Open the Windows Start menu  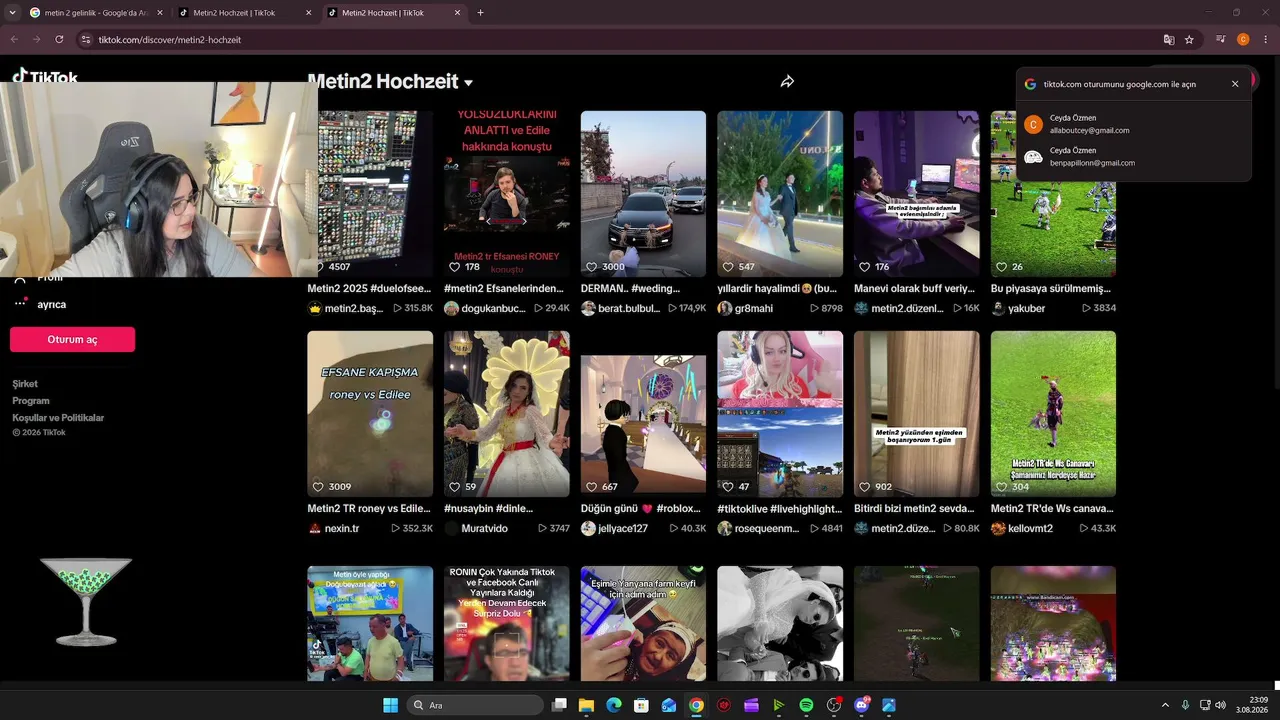[390, 705]
